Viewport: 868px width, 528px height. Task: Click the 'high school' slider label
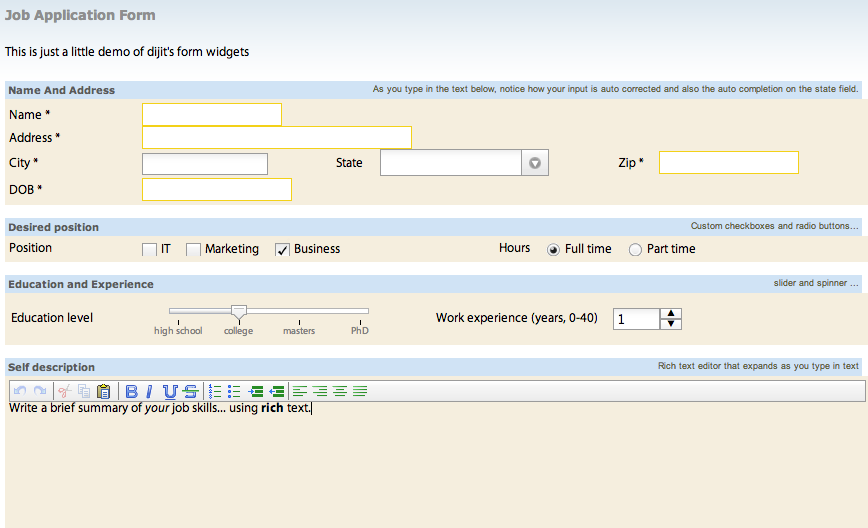(178, 330)
